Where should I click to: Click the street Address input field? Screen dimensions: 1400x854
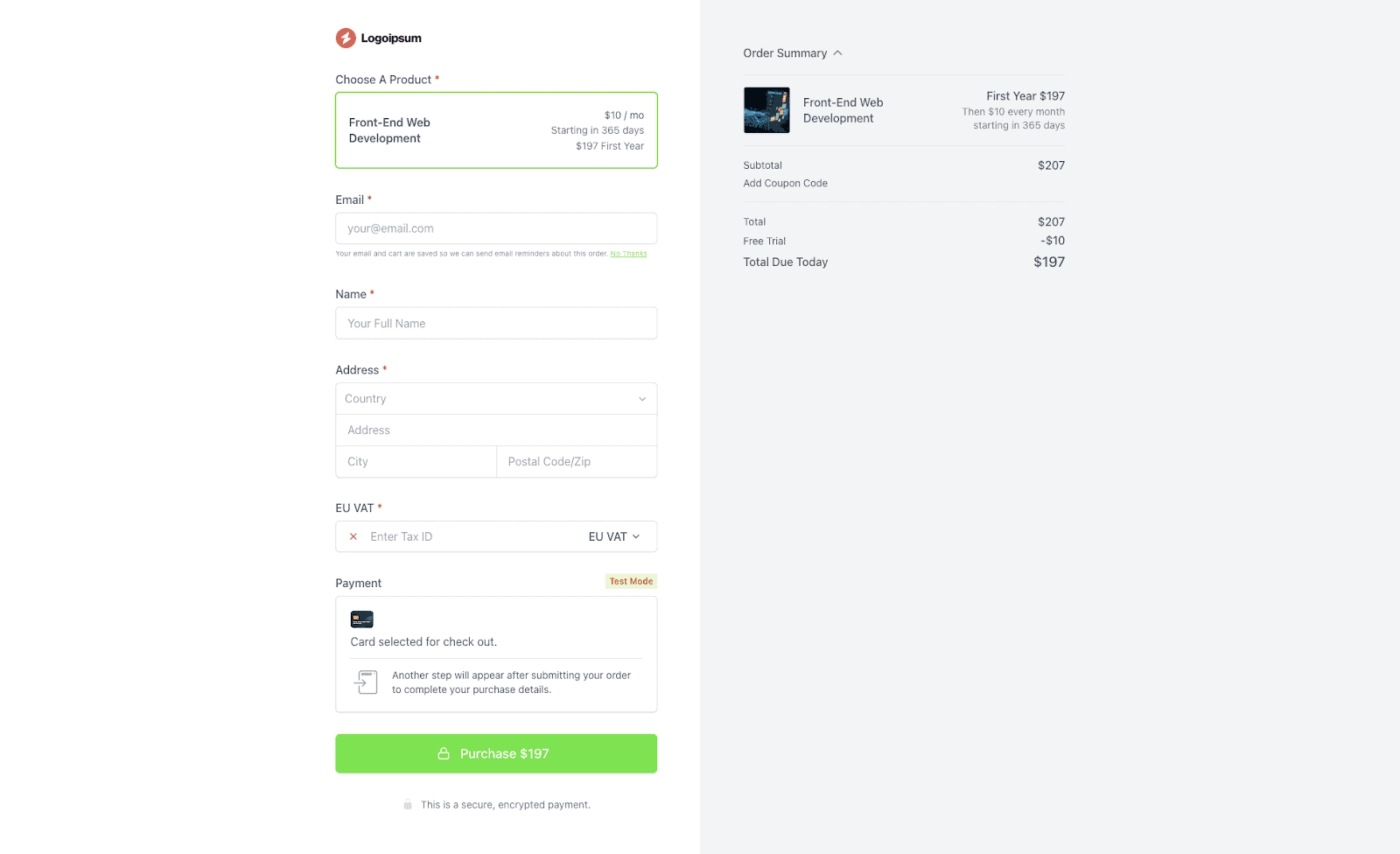tap(496, 430)
